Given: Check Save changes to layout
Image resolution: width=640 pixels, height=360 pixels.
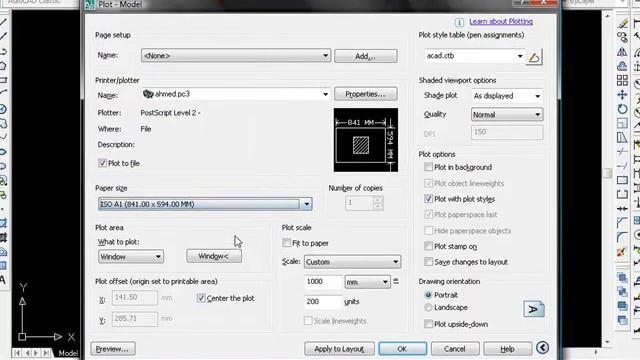Looking at the screenshot, I should pyautogui.click(x=428, y=262).
